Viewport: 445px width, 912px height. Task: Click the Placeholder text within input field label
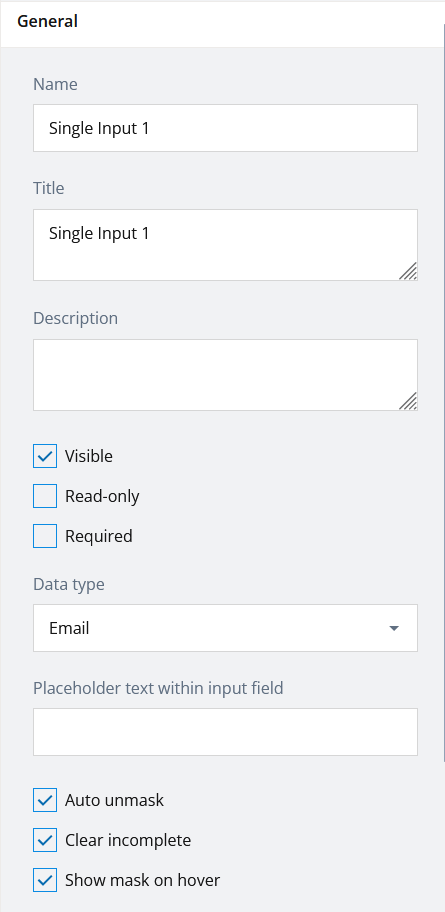(x=158, y=688)
